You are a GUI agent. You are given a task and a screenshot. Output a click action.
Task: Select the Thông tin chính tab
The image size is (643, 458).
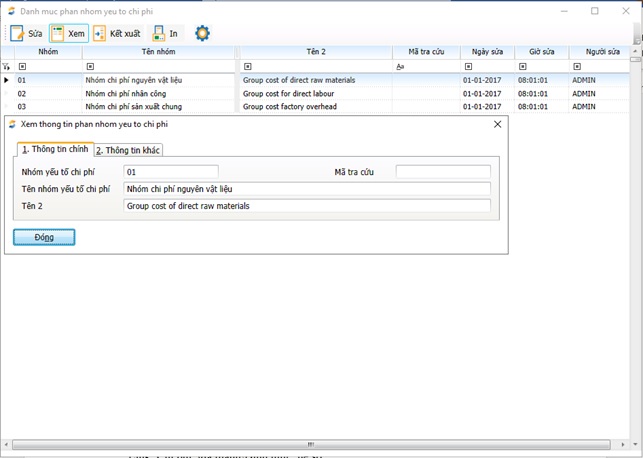coord(55,149)
